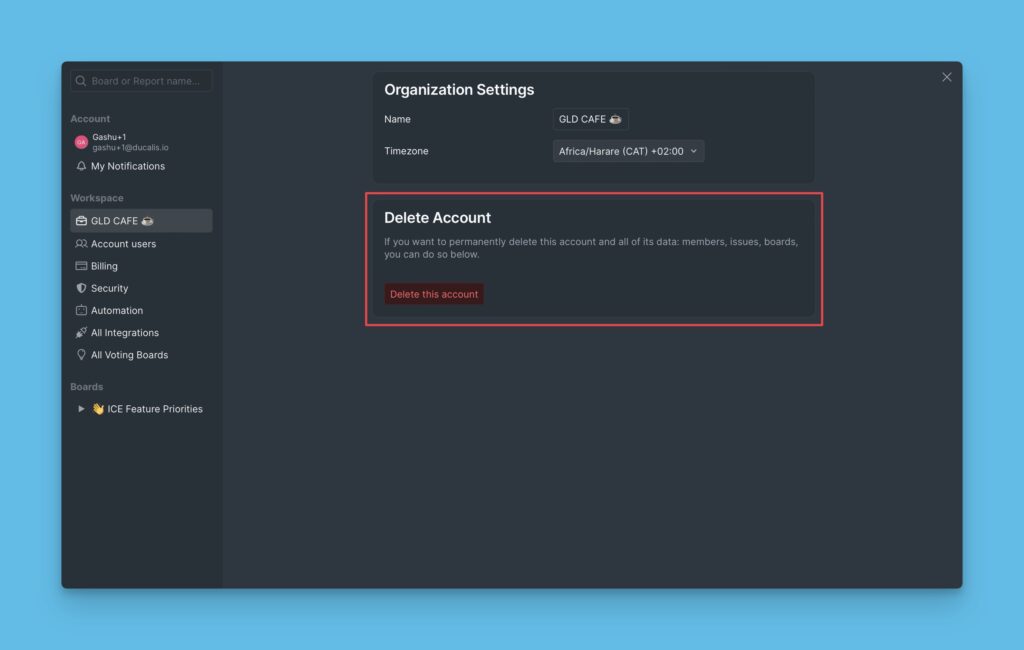Screen dimensions: 1024x650
Task: Click the lightbulb icon for All Voting Boards
Action: pyautogui.click(x=81, y=355)
